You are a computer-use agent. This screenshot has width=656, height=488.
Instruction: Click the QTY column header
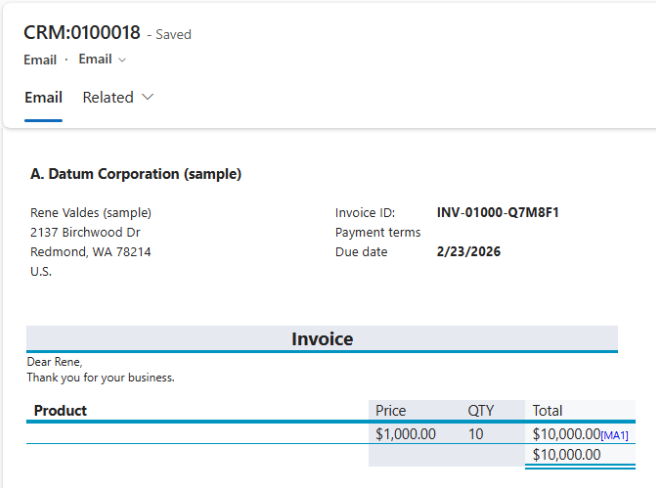[x=481, y=410]
